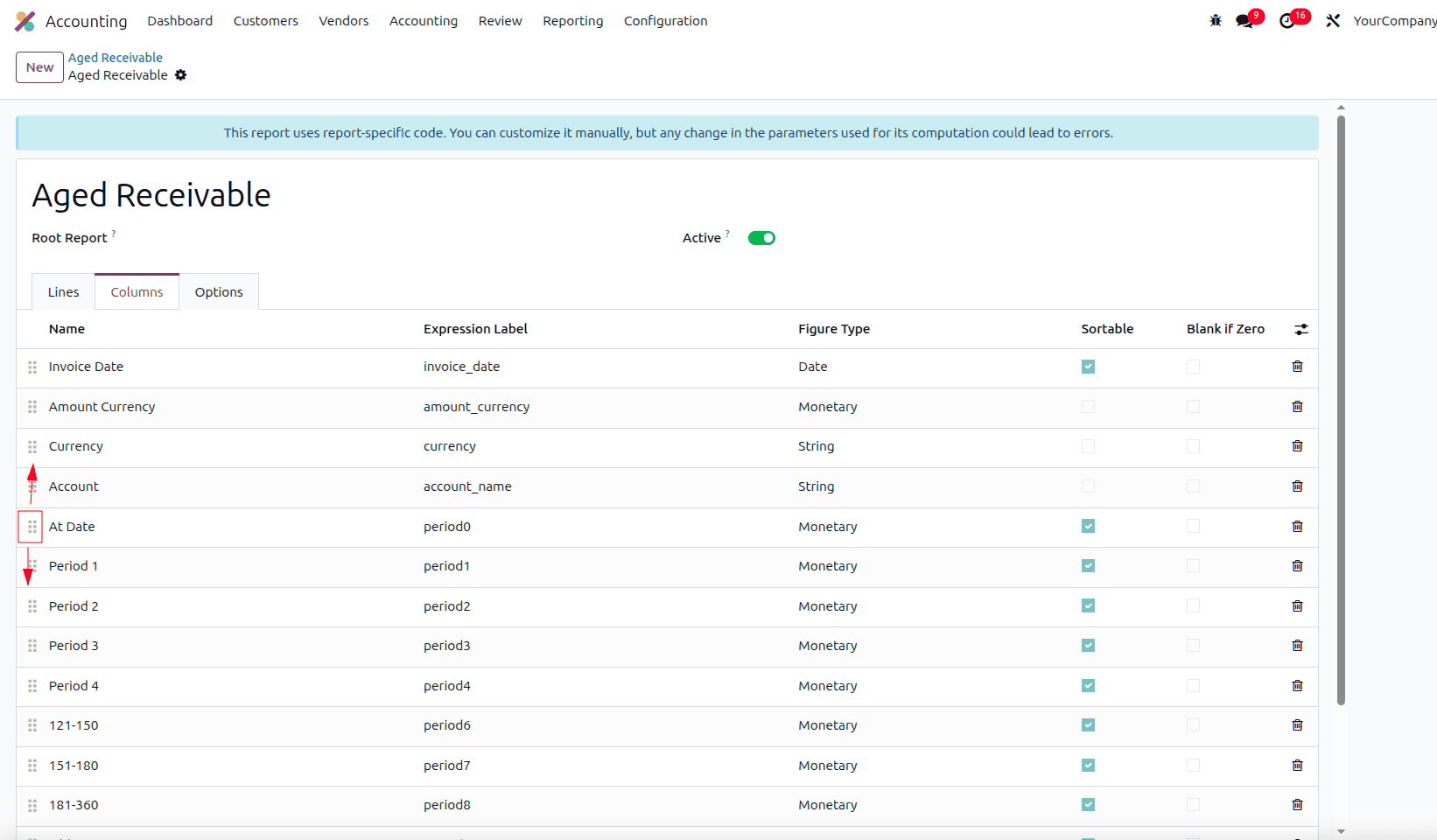Click the scroll down arrow

point(1341,831)
